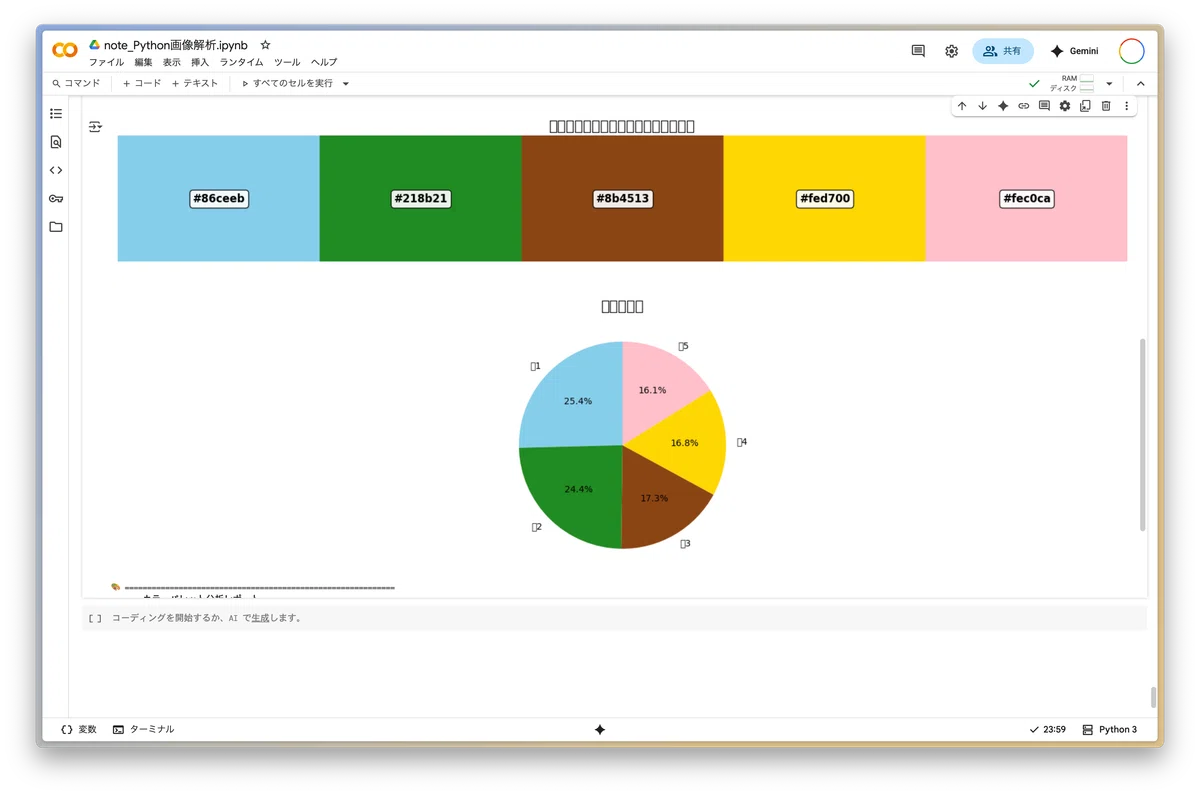The width and height of the screenshot is (1200, 795).
Task: Open the コマンド command palette
Action: 76,84
